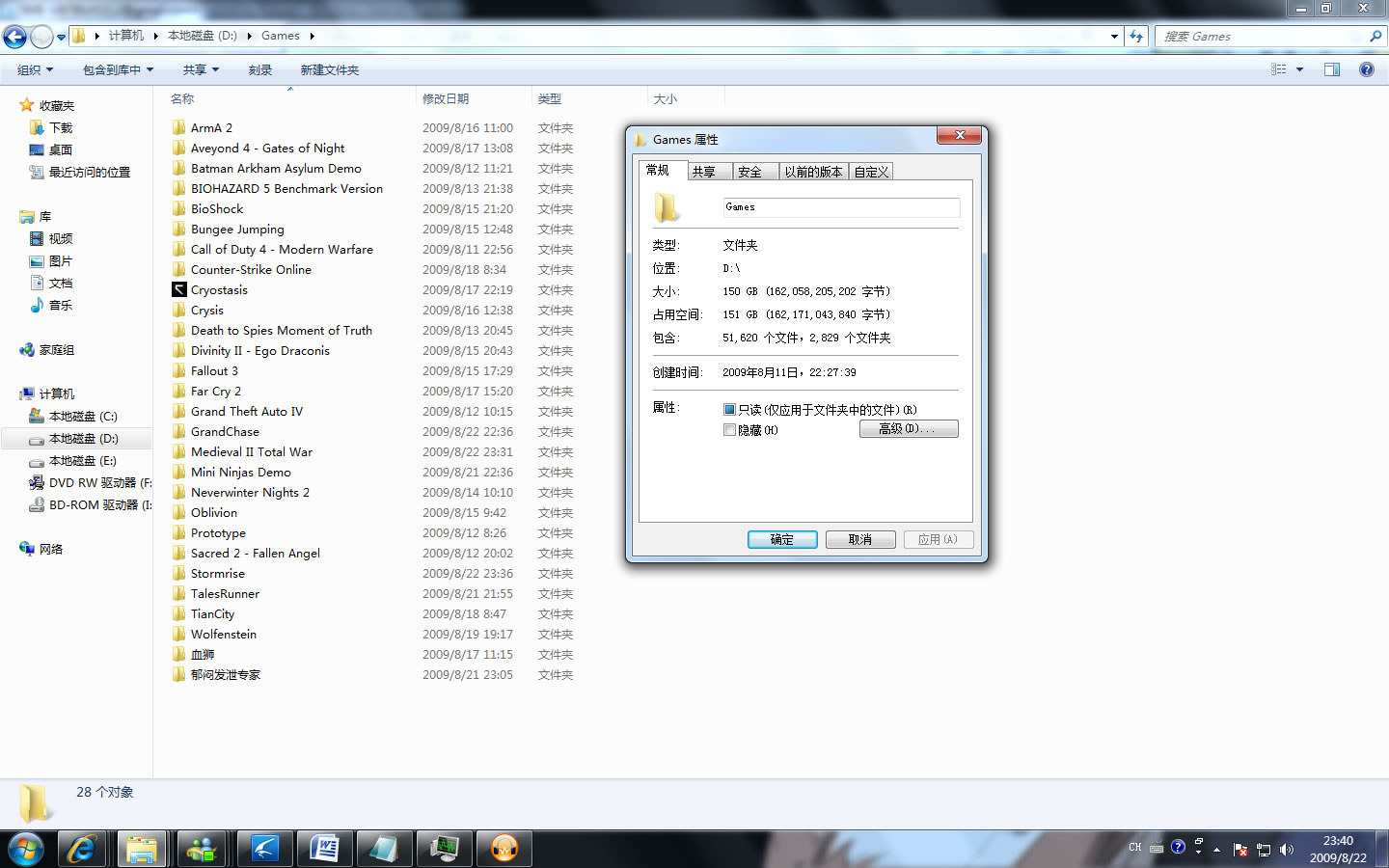Click the Windows Explorer taskbar icon

(142, 849)
